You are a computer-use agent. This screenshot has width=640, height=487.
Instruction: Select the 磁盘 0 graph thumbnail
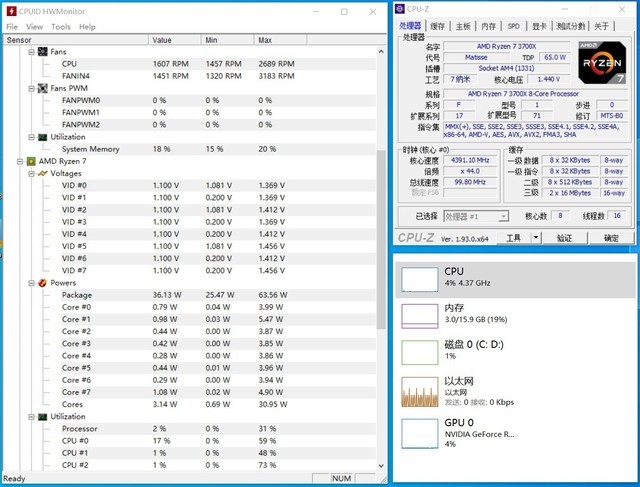[x=420, y=352]
